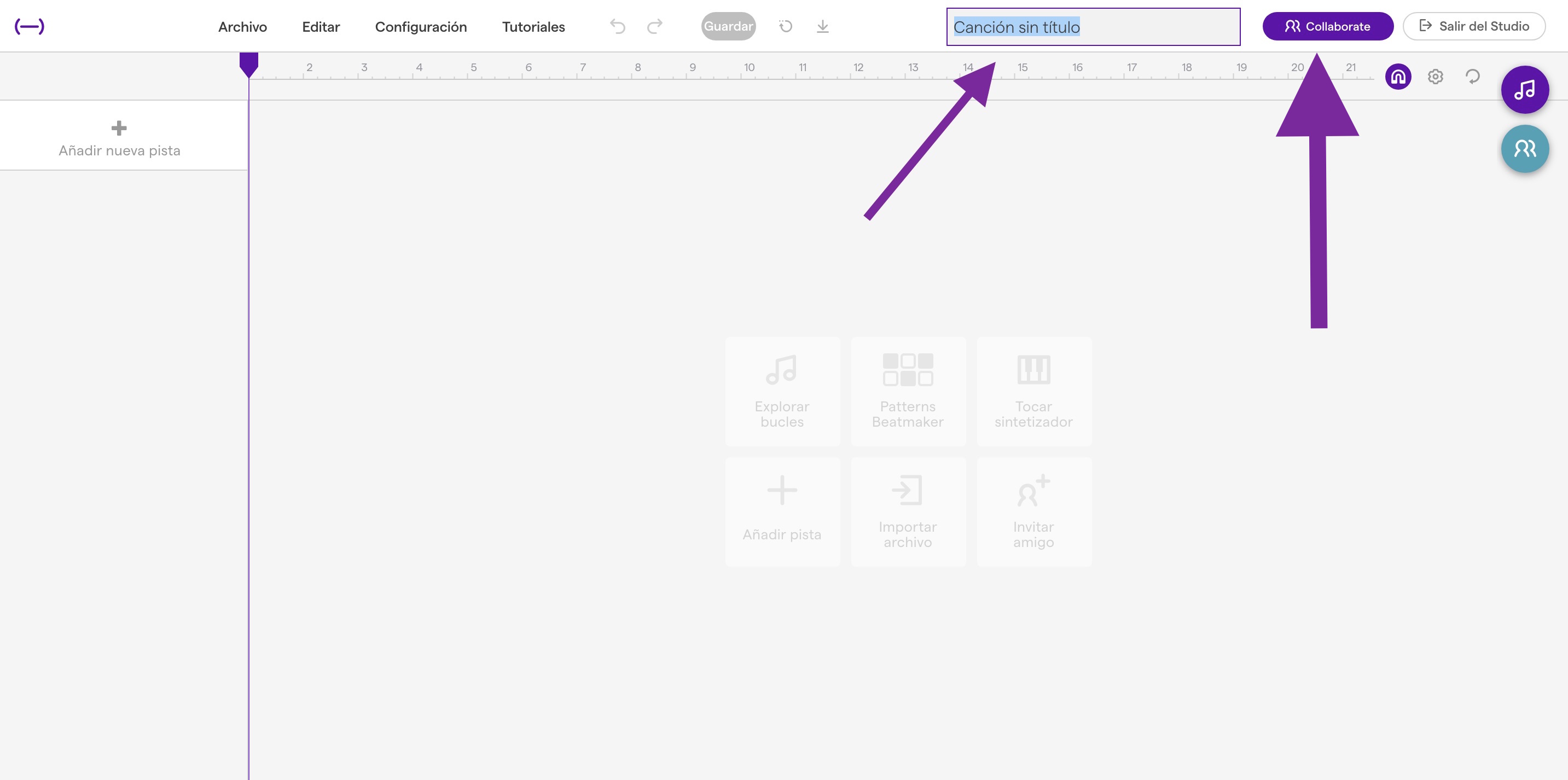Image resolution: width=1568 pixels, height=780 pixels.
Task: Click the download arrow icon
Action: point(822,26)
